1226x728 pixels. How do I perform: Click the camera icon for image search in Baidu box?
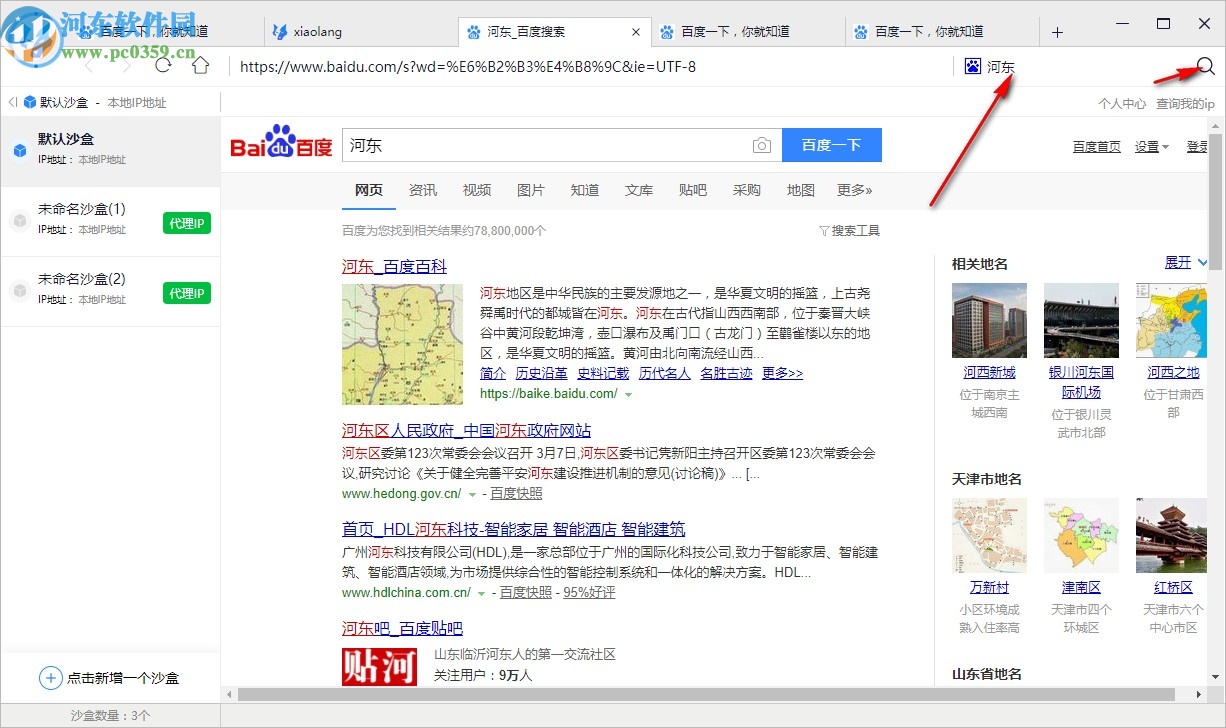(762, 145)
